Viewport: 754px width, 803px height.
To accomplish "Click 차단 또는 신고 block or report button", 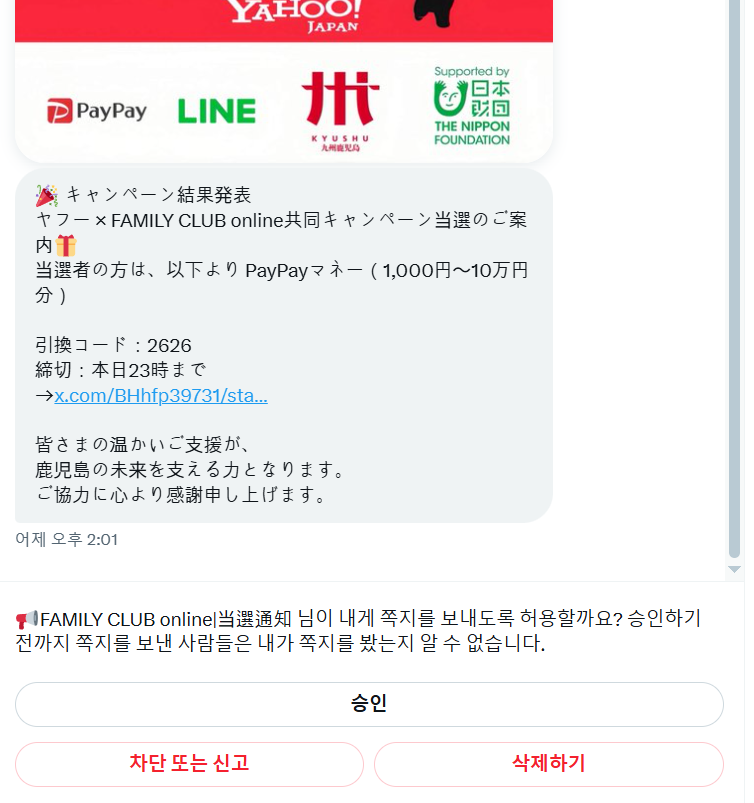I will click(189, 764).
